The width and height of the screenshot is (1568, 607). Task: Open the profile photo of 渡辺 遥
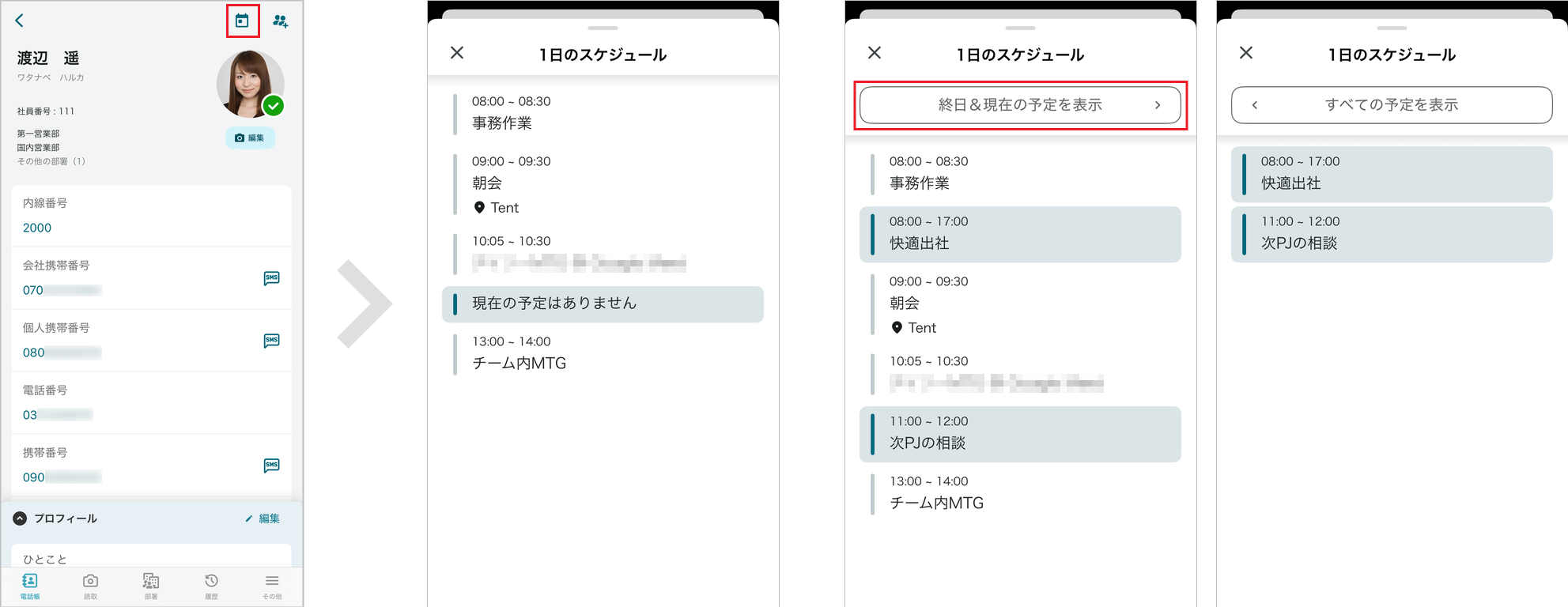click(250, 84)
